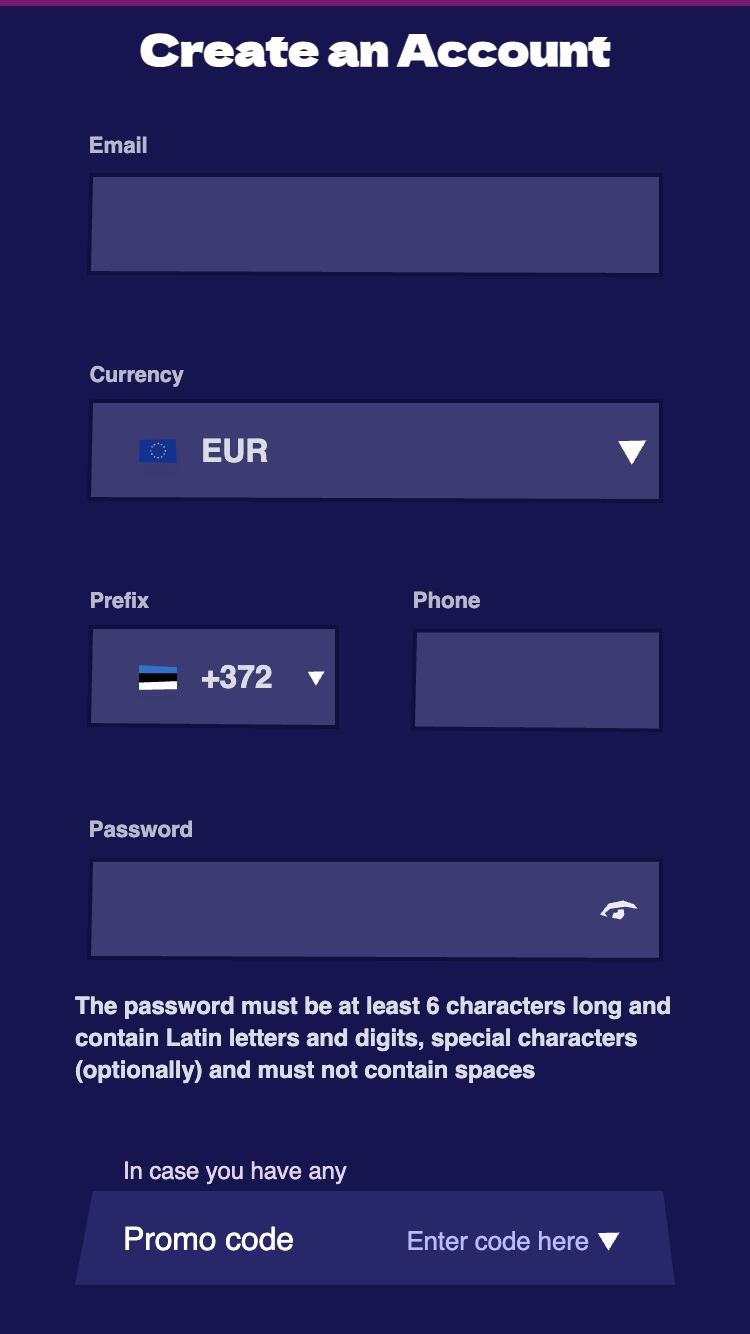Select the EUR currency text
Viewport: 750px width, 1334px height.
click(x=235, y=451)
